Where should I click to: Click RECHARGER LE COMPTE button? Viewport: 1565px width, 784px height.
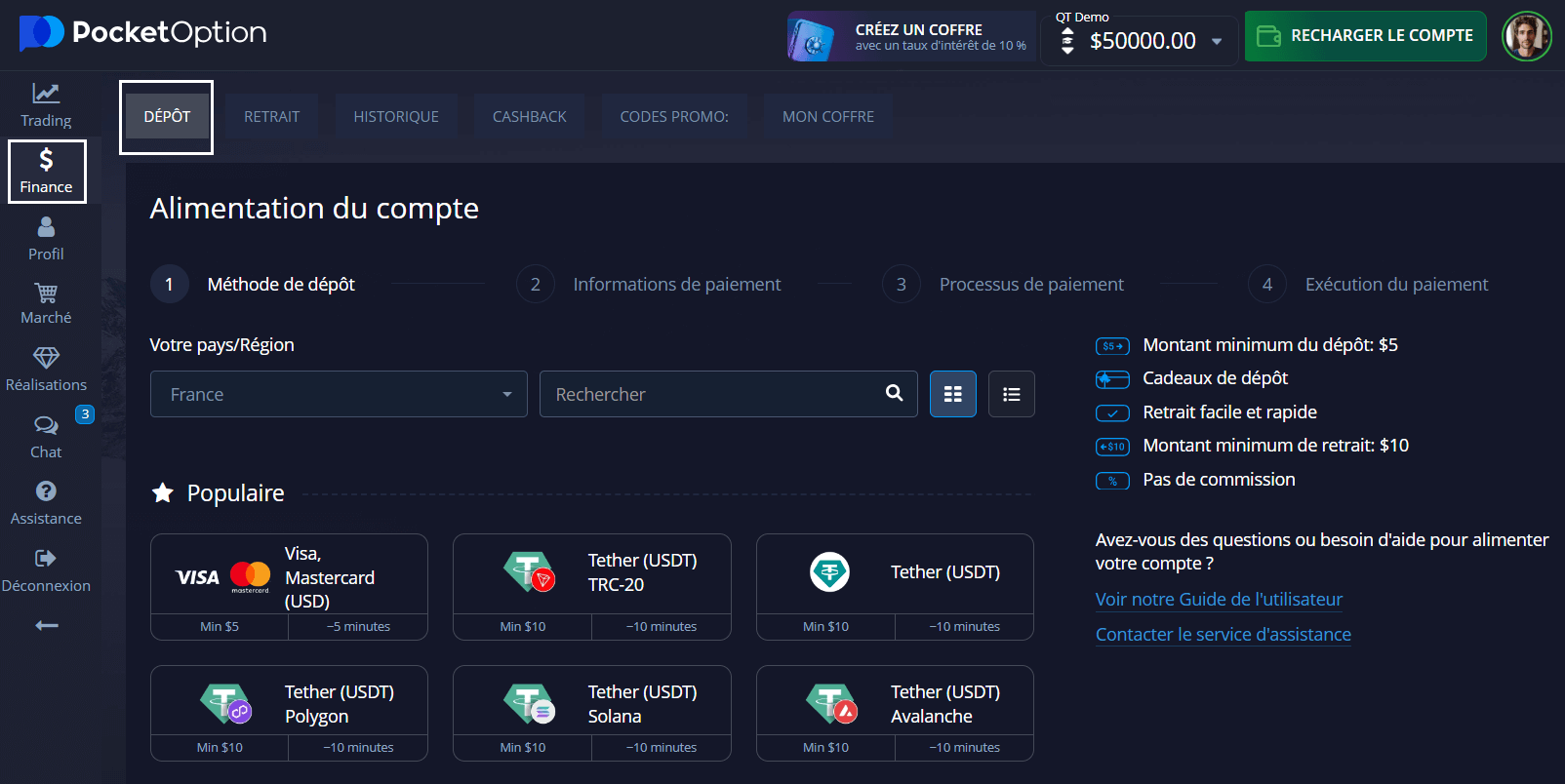(x=1365, y=36)
